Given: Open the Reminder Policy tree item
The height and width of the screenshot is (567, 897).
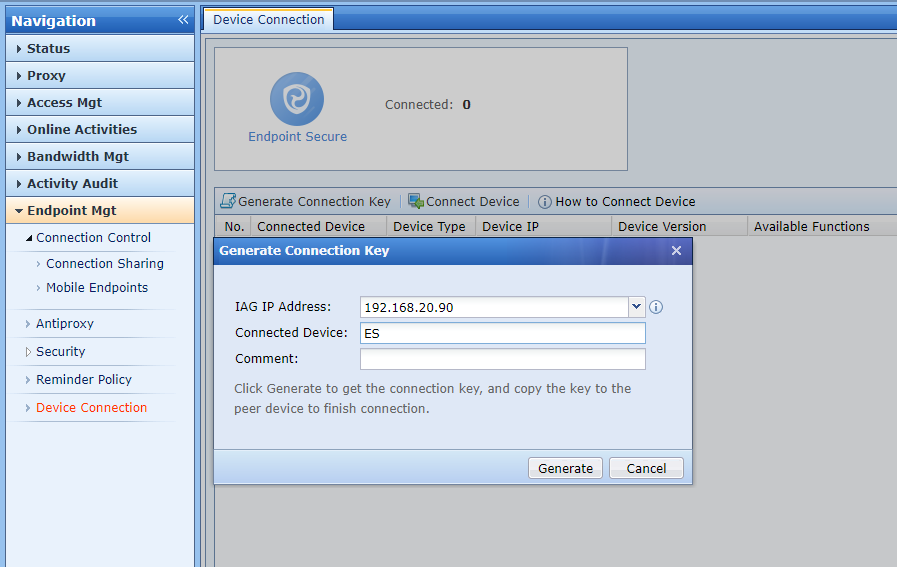Looking at the screenshot, I should coord(84,379).
